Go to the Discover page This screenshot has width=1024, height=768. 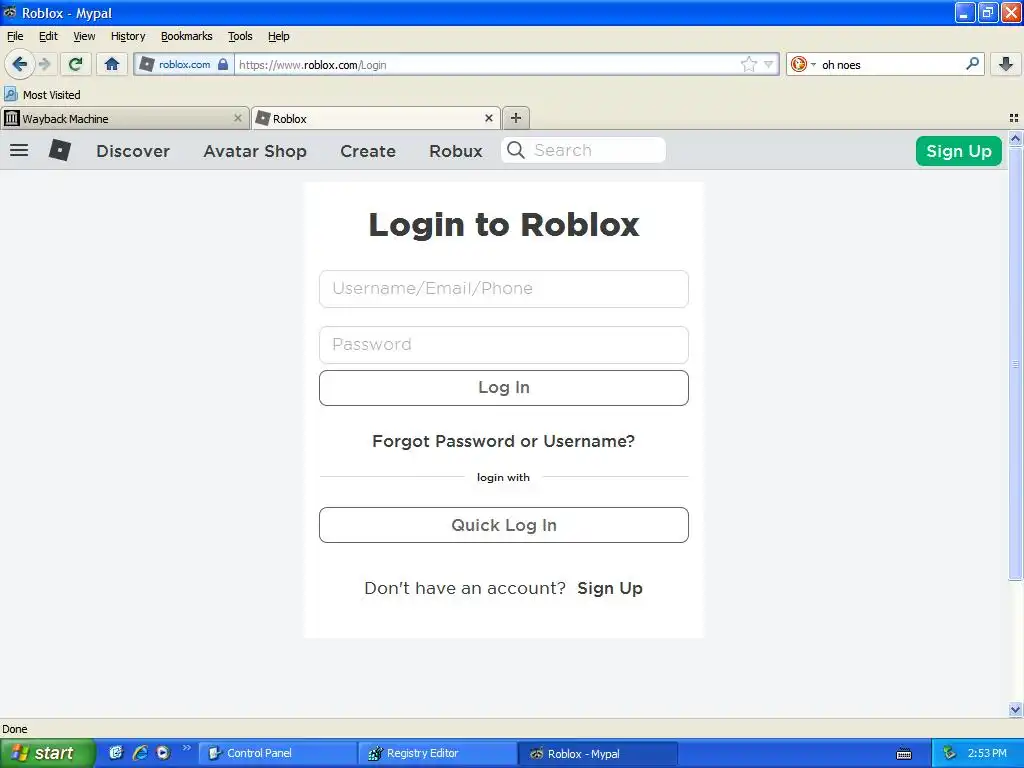pyautogui.click(x=133, y=151)
